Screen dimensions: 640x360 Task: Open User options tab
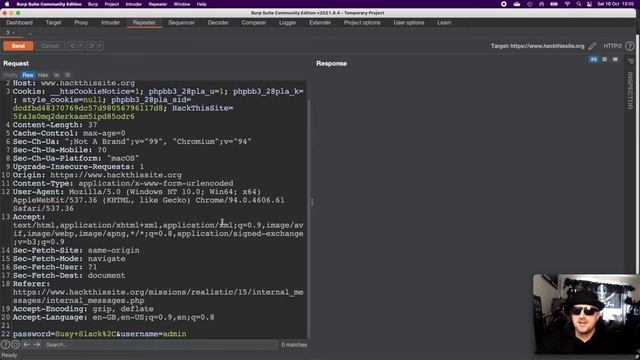[409, 23]
